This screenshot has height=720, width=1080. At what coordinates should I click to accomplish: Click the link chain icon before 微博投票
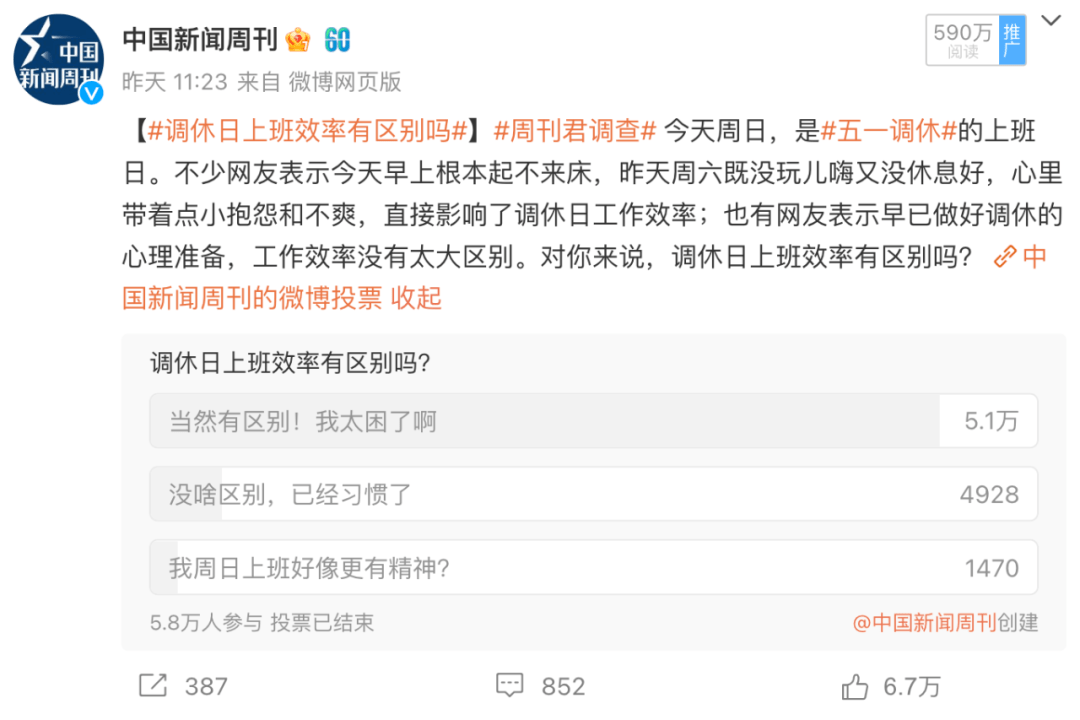1005,257
